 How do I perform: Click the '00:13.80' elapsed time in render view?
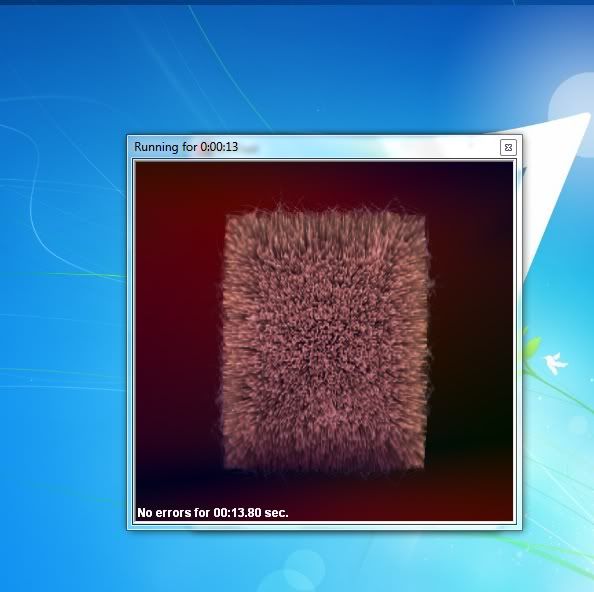pyautogui.click(x=237, y=512)
